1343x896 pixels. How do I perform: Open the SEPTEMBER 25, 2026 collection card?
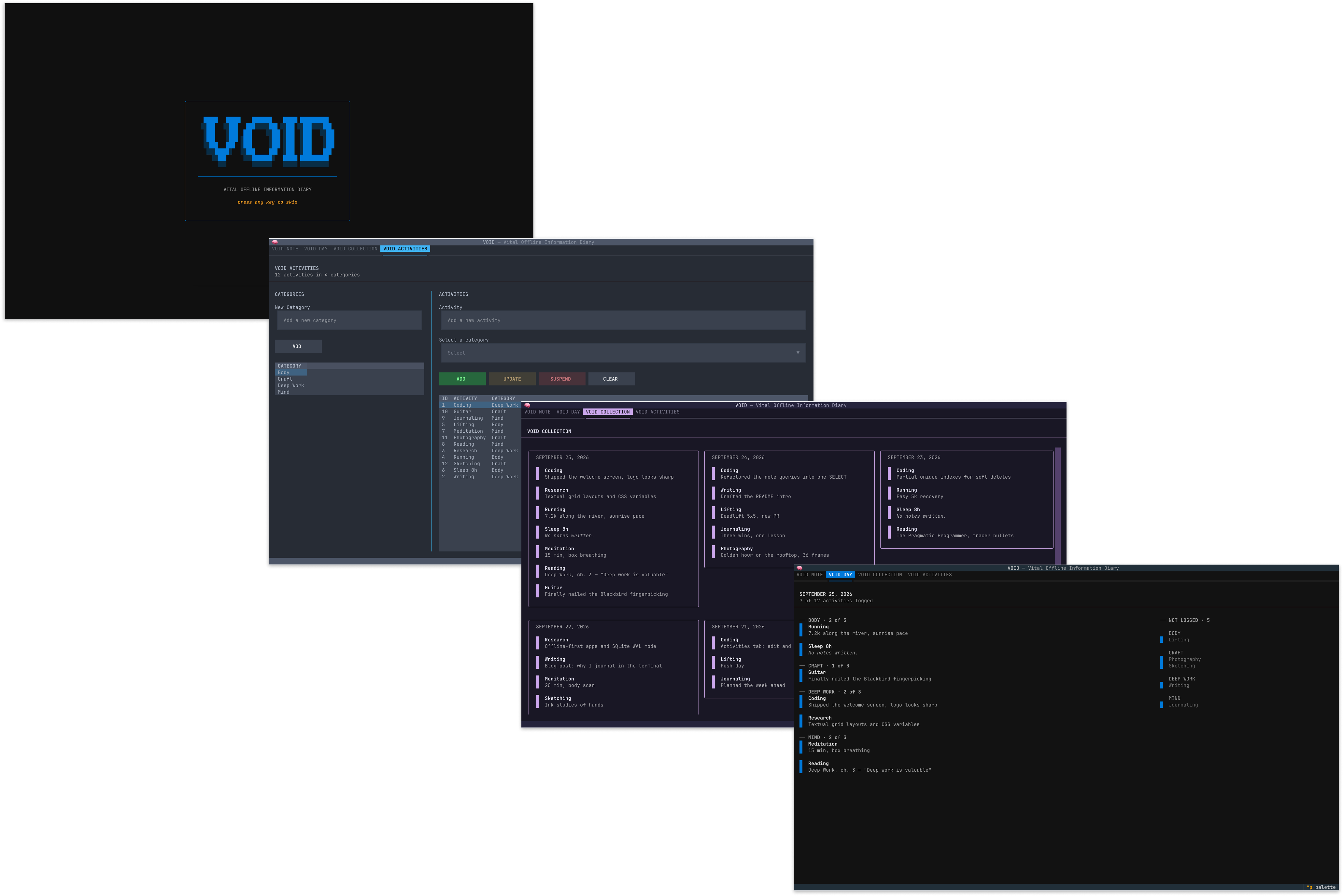click(x=613, y=528)
